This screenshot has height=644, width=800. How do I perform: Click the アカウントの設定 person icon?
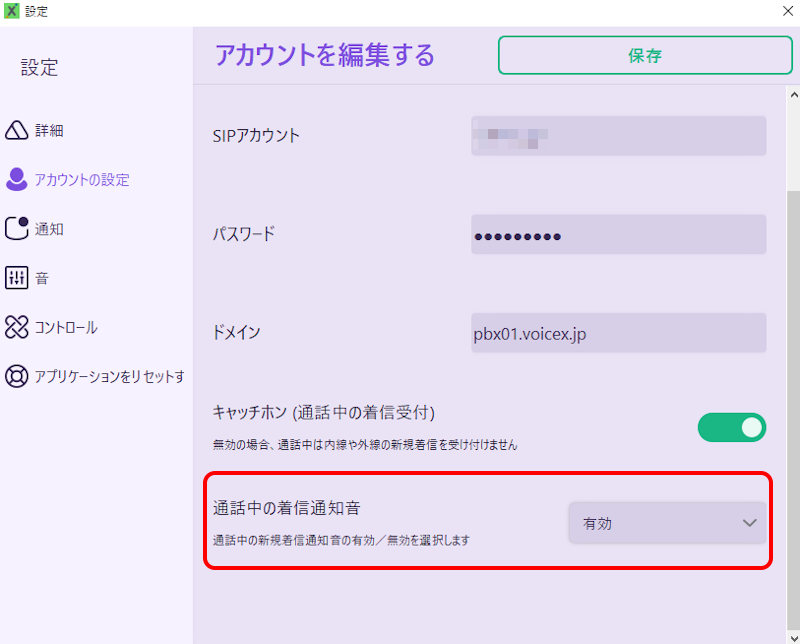(x=17, y=180)
